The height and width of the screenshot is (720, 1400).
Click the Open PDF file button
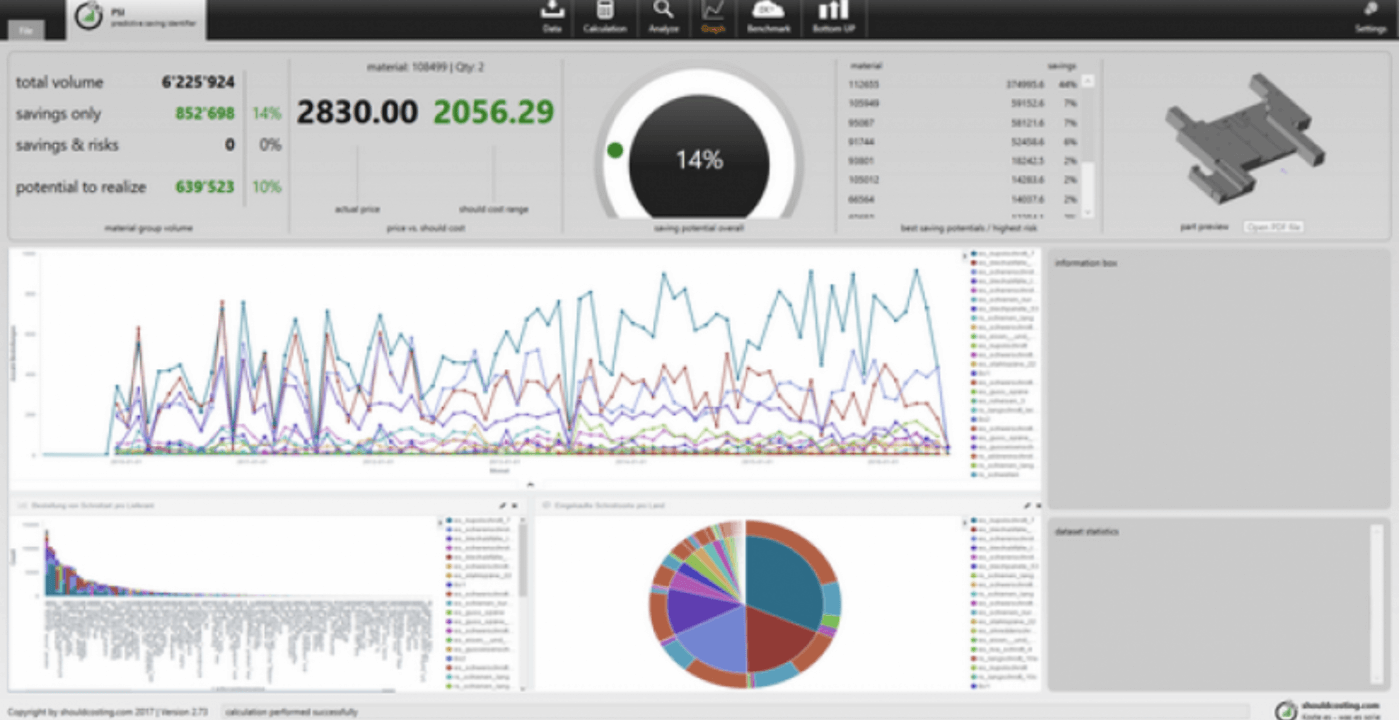pyautogui.click(x=1273, y=228)
